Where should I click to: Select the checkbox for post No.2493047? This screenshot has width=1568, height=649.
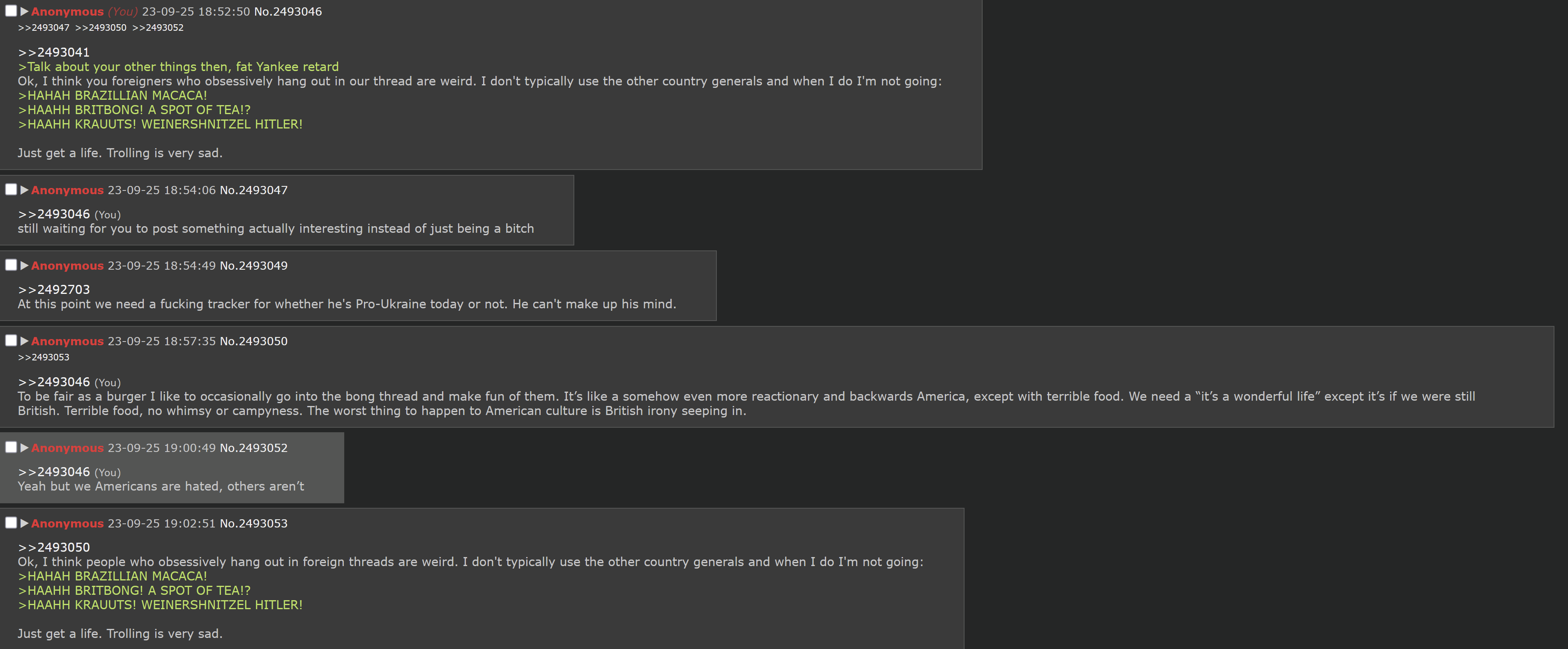coord(11,189)
